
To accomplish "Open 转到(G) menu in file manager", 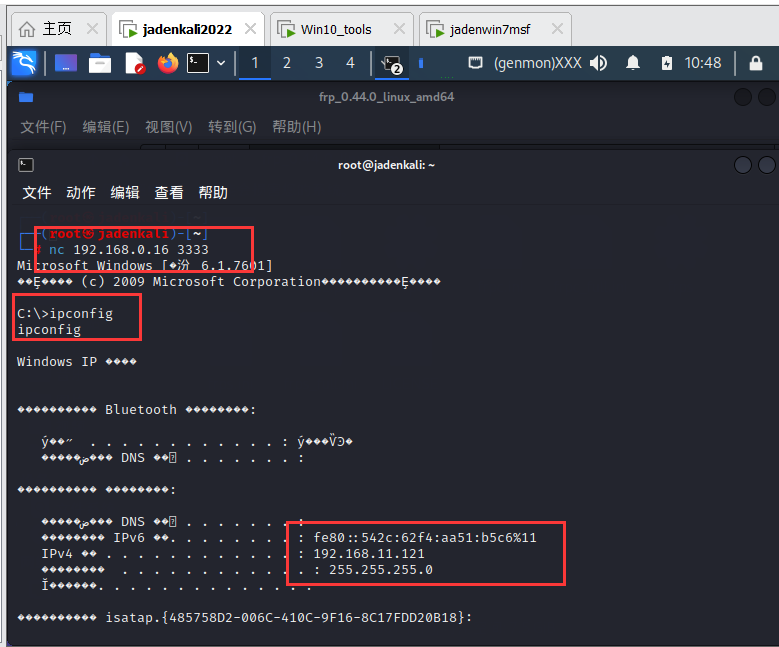I will click(x=232, y=127).
